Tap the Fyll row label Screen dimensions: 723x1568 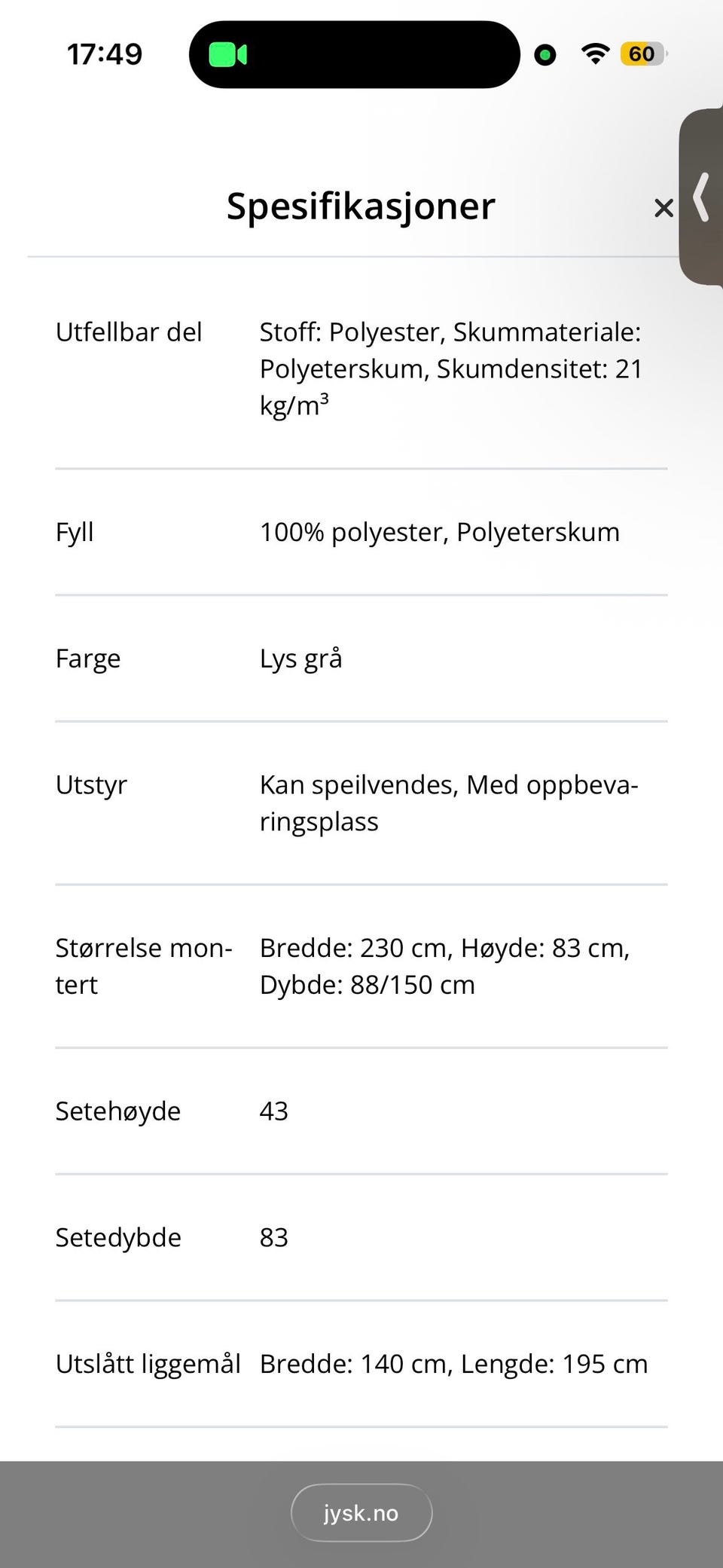click(x=75, y=532)
